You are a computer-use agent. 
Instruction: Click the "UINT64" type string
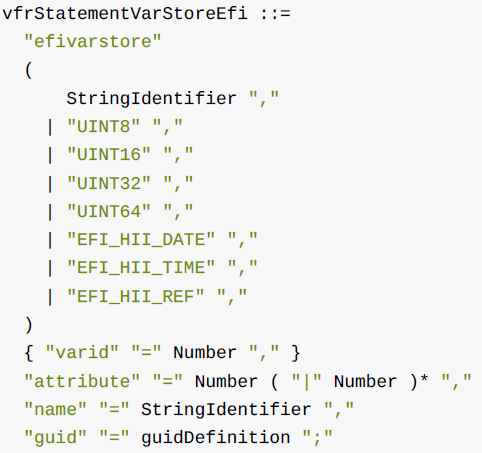point(109,212)
